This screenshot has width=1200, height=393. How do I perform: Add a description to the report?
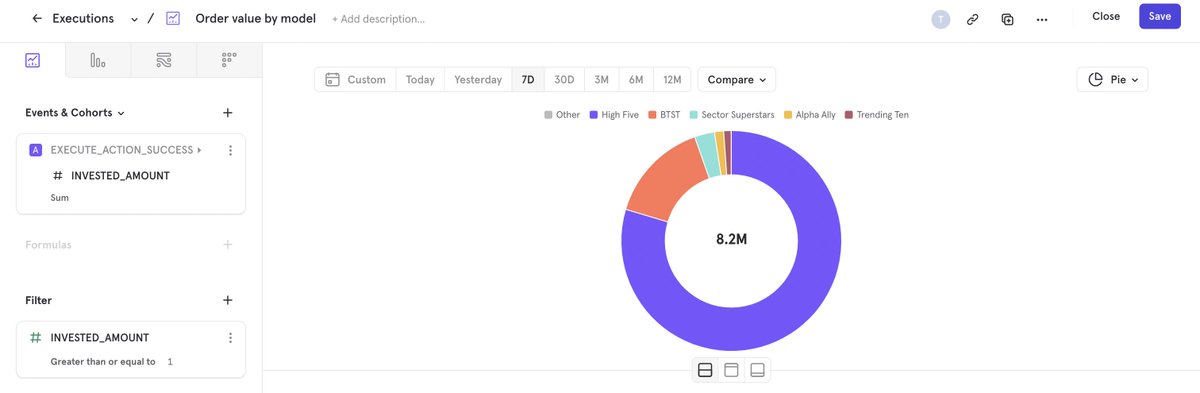(378, 19)
